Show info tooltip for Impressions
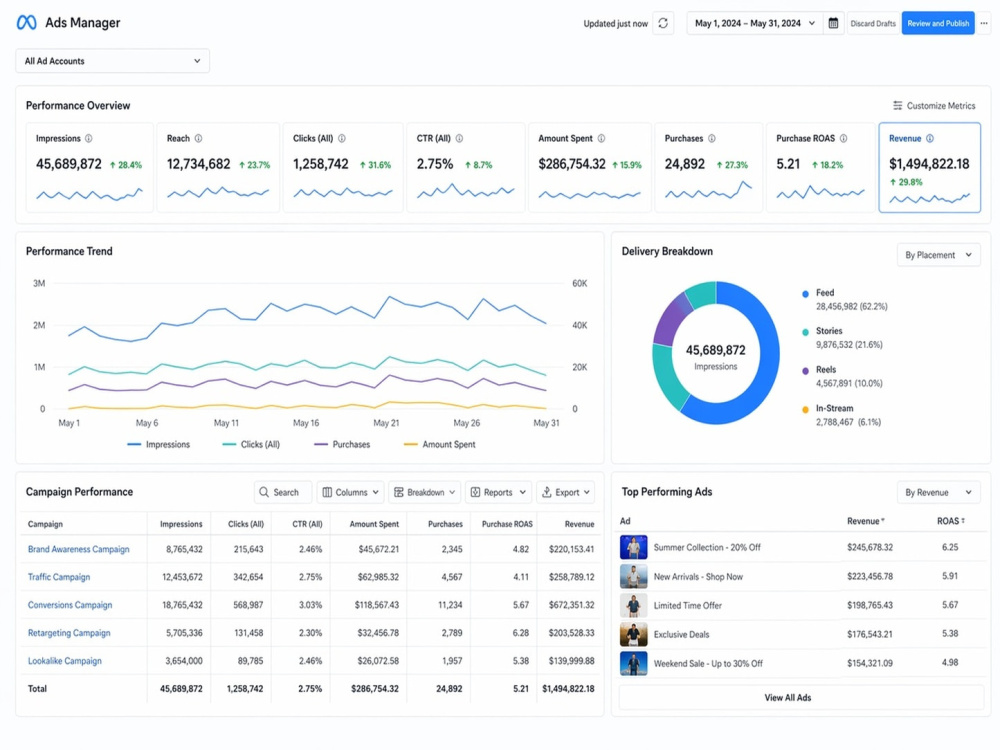The height and width of the screenshot is (750, 1000). (89, 138)
